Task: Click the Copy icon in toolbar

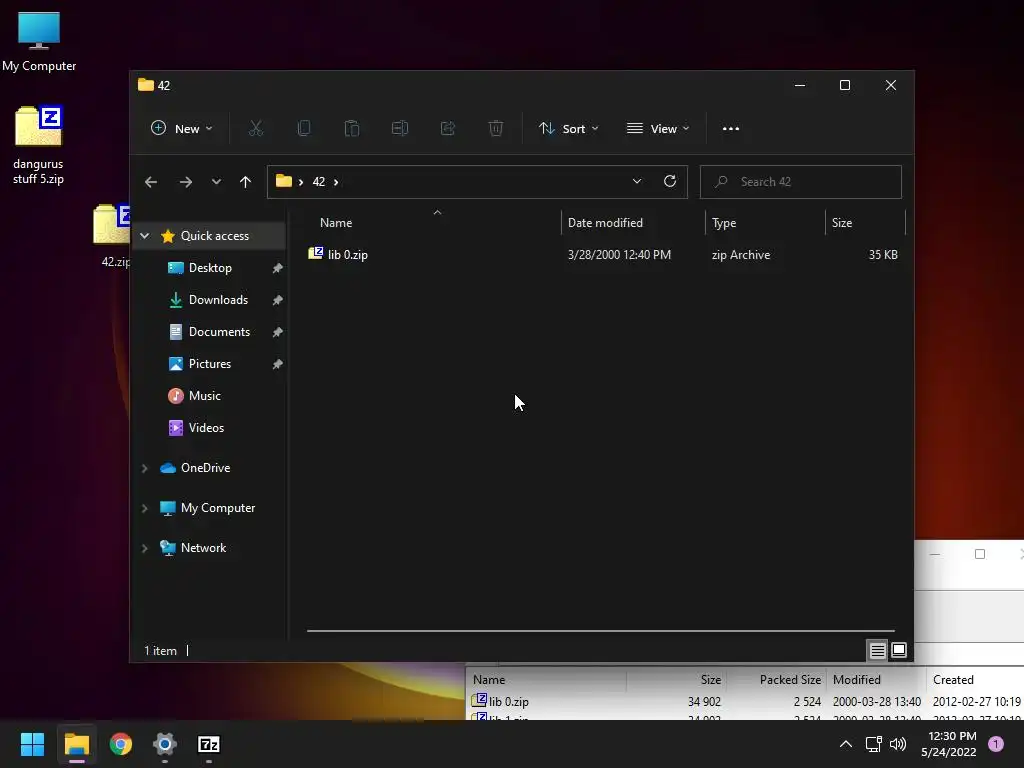Action: coord(304,129)
